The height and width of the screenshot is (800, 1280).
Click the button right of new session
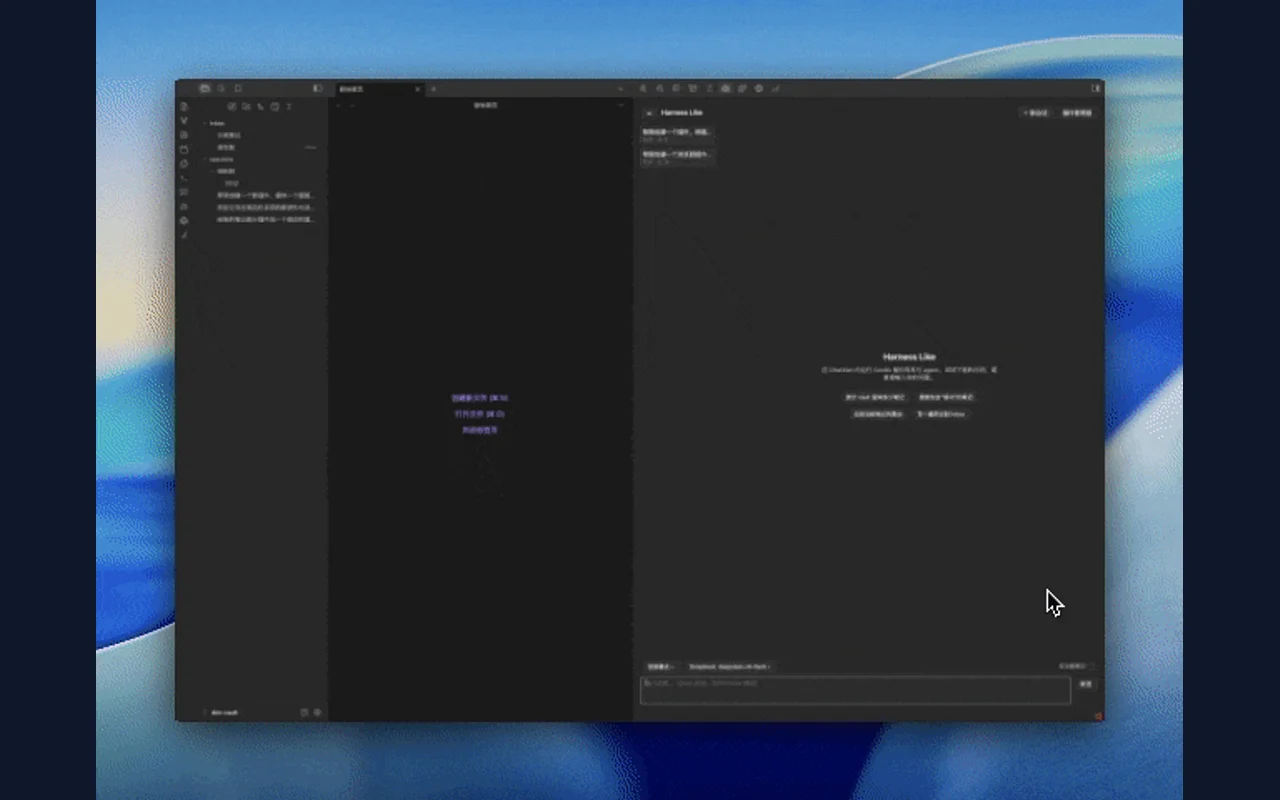point(1077,113)
